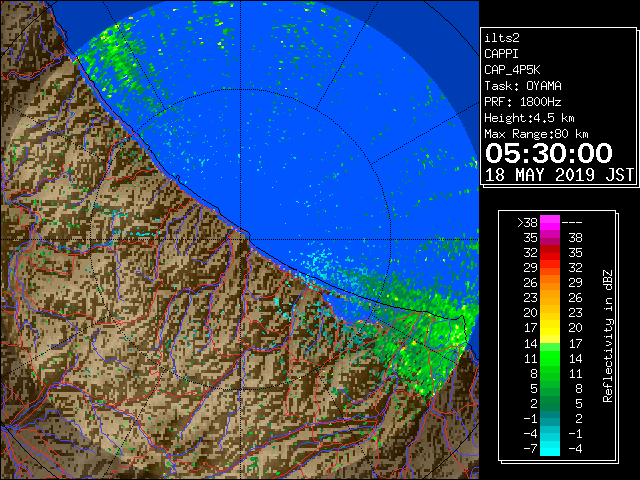Click the red 32–35 dBZ legend swatch
Screen dimensions: 640x480
coord(550,253)
